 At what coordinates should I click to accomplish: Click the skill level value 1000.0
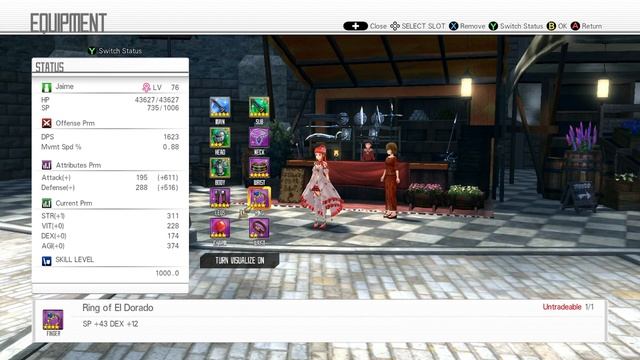tap(167, 273)
